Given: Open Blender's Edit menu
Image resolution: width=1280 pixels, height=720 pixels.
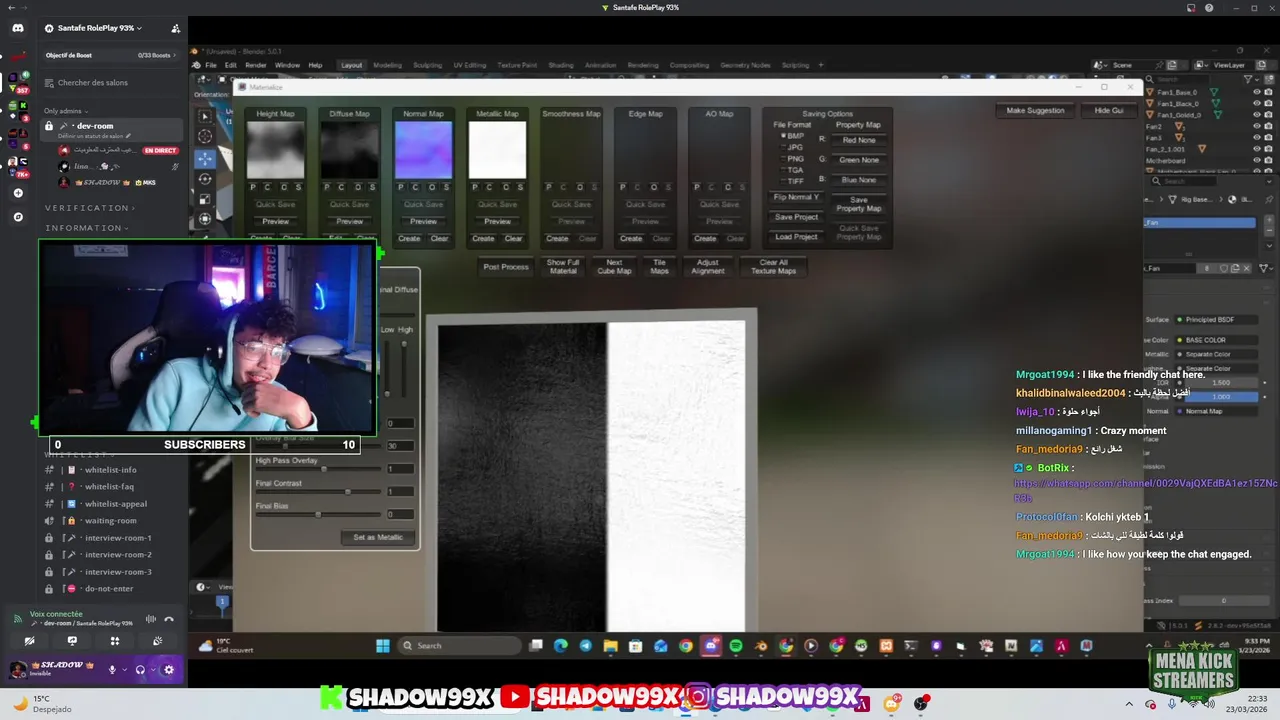Looking at the screenshot, I should click(230, 65).
